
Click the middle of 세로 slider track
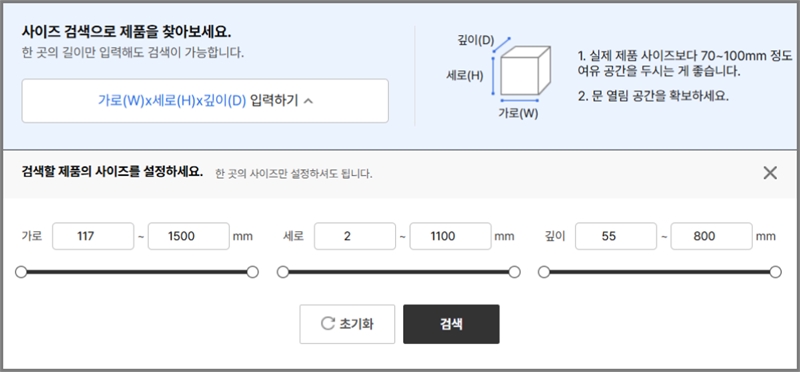tap(398, 272)
